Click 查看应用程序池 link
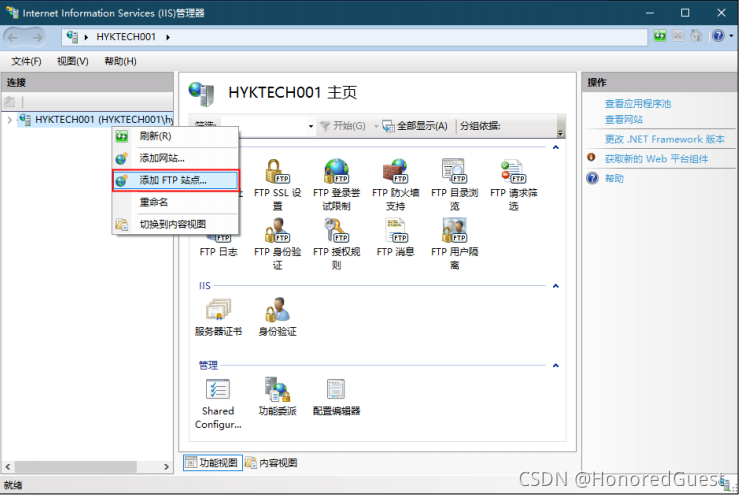Screen dimensions: 740x497 click(x=638, y=104)
